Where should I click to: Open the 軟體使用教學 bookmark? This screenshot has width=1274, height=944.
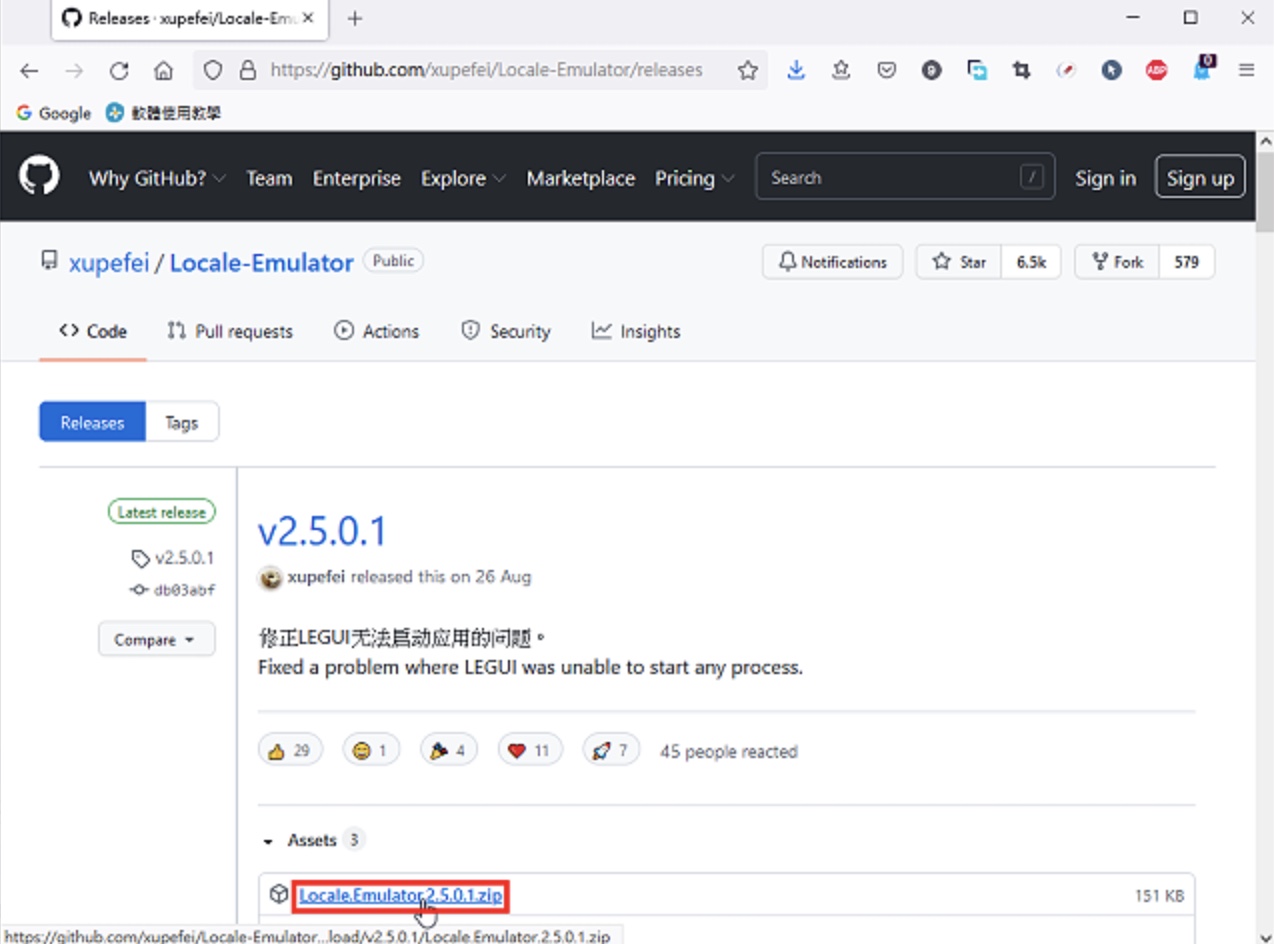[163, 113]
